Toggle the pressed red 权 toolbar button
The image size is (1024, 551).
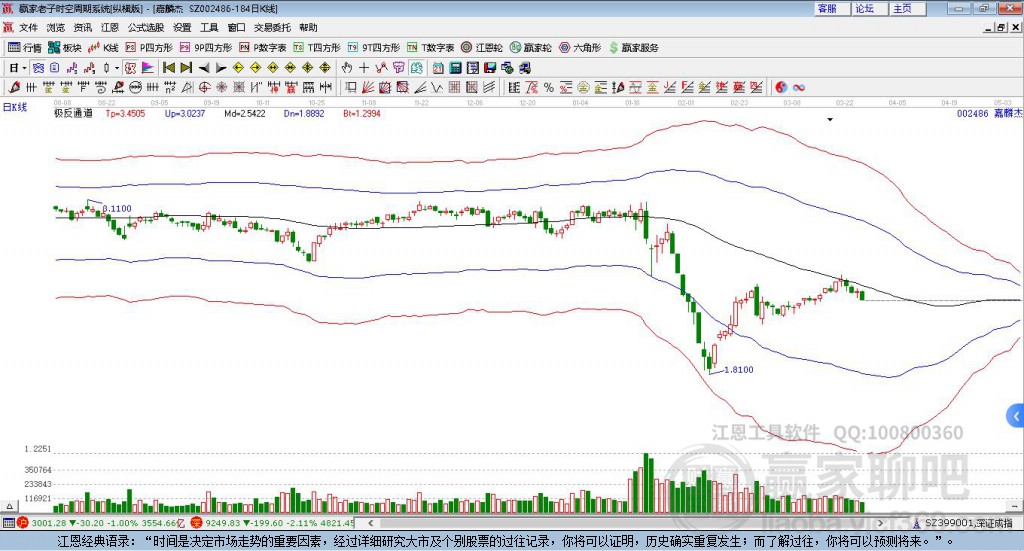(x=131, y=68)
